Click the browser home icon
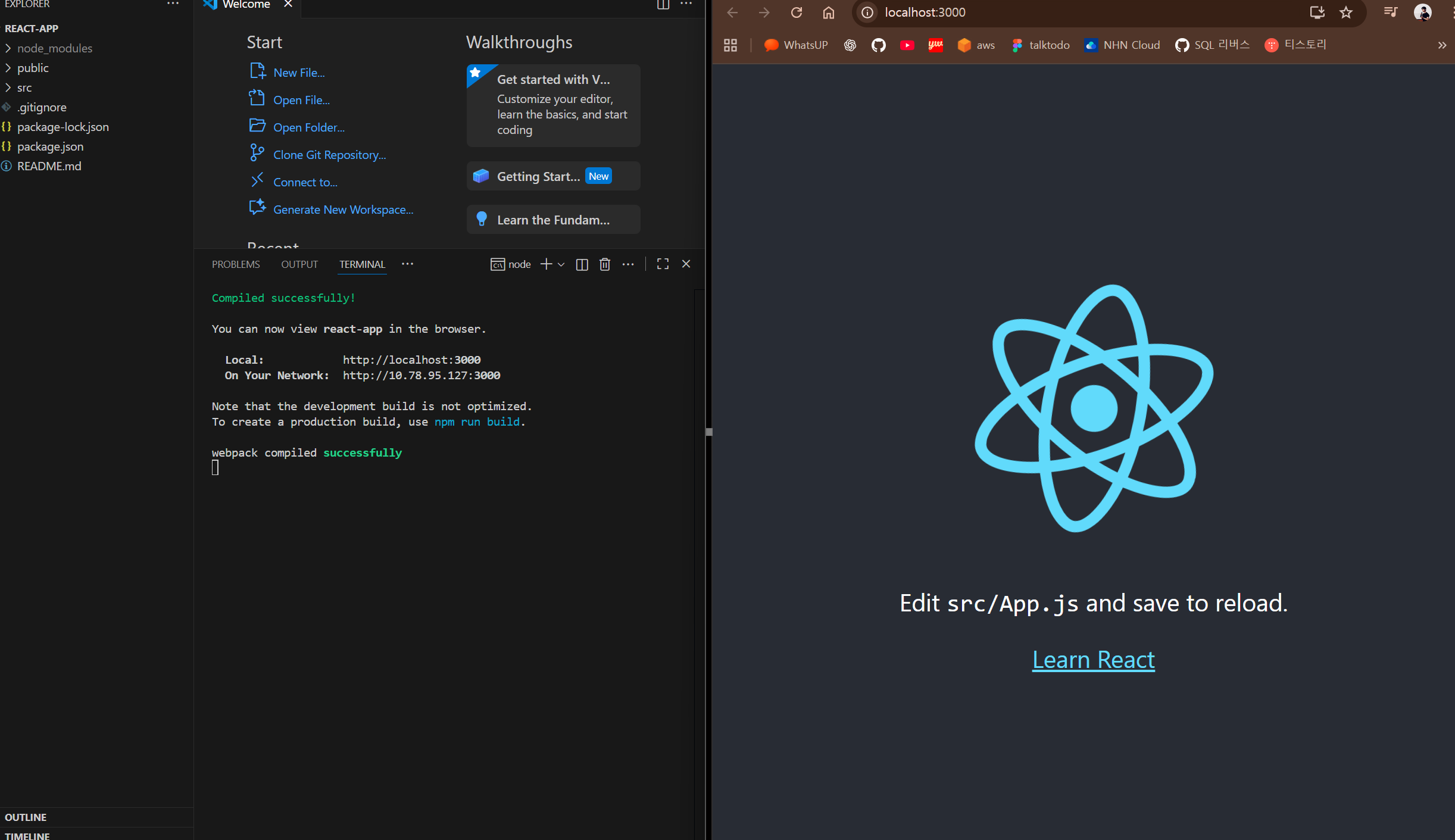Image resolution: width=1455 pixels, height=840 pixels. [828, 13]
